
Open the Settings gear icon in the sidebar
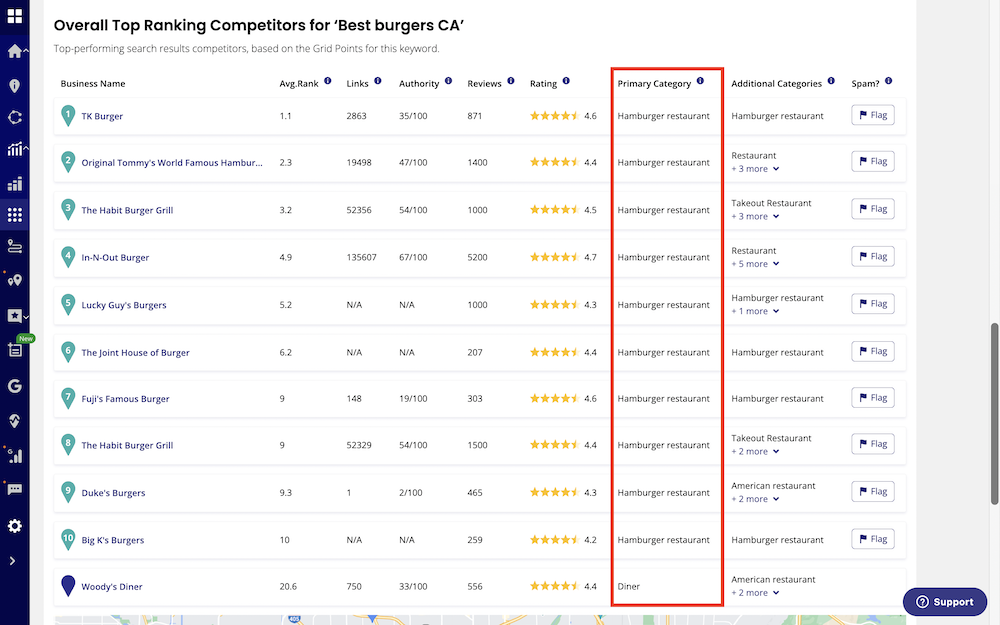coord(13,525)
